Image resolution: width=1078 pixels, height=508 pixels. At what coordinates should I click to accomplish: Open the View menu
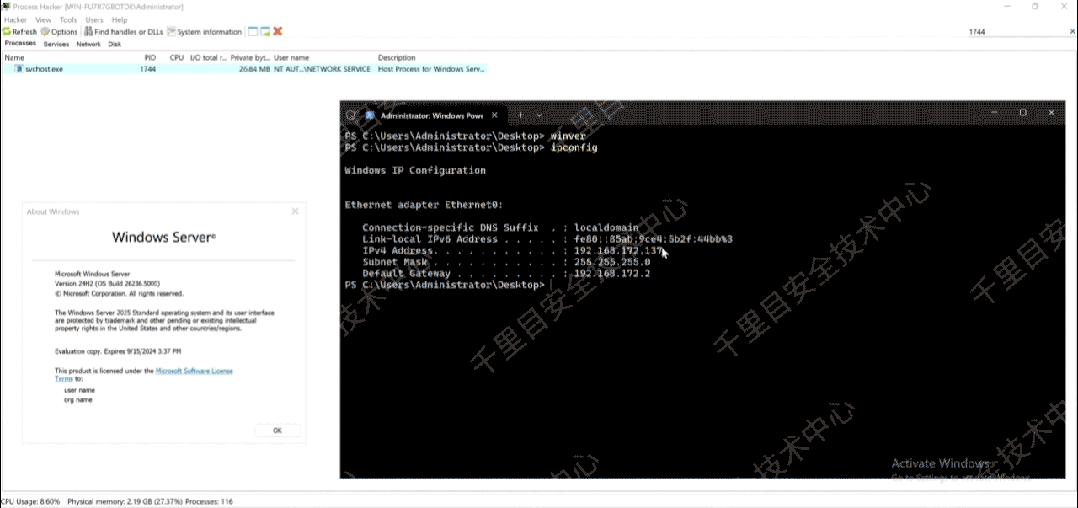43,20
